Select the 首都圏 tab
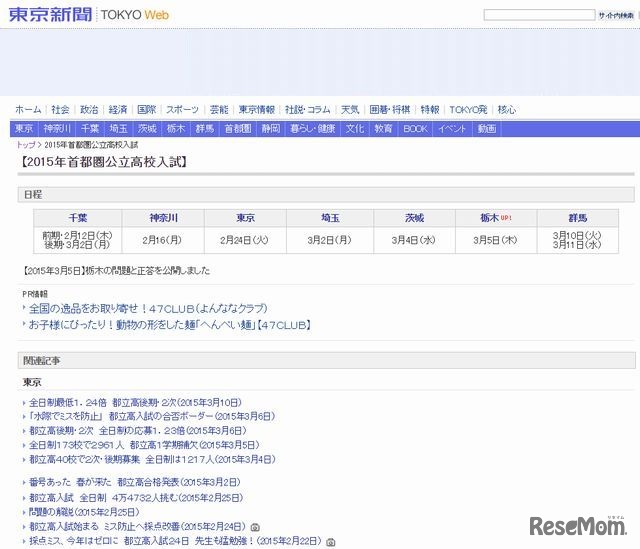This screenshot has width=640, height=549. (238, 129)
